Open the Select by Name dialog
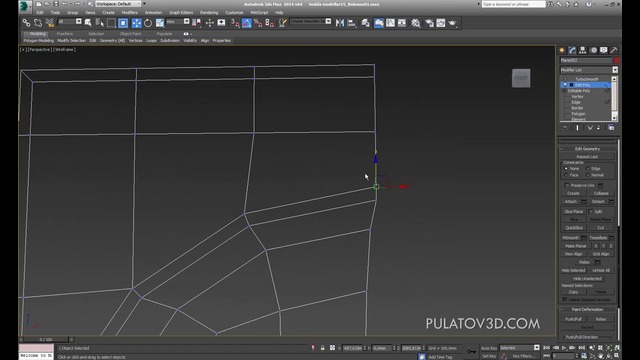This screenshot has width=640, height=360. (100, 23)
